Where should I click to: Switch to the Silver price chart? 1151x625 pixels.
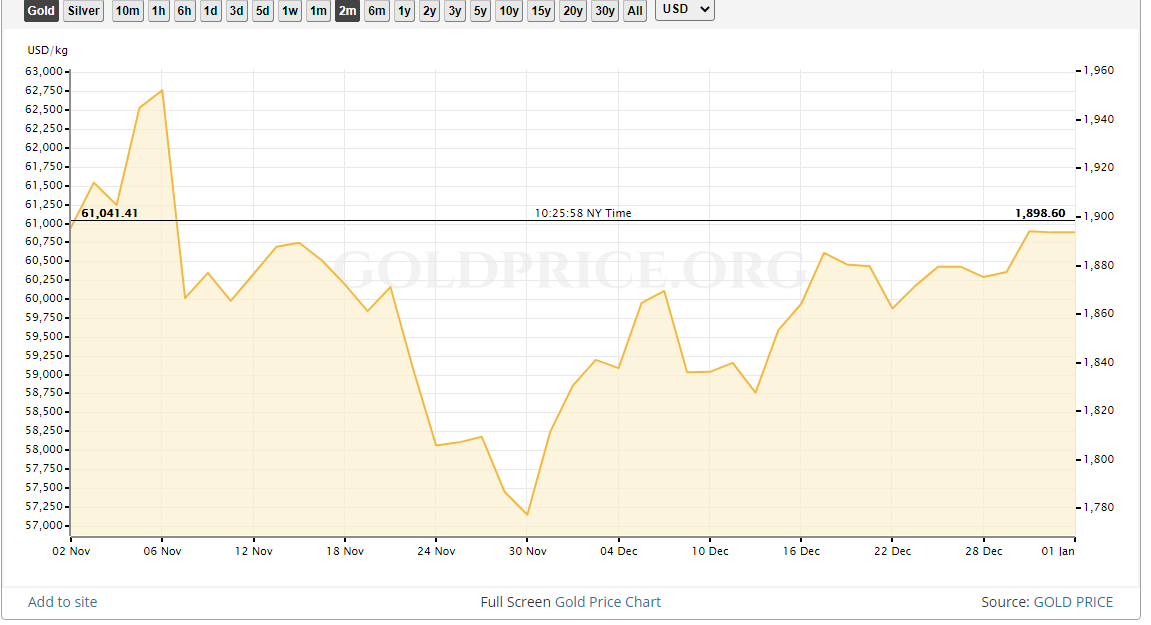click(x=83, y=11)
